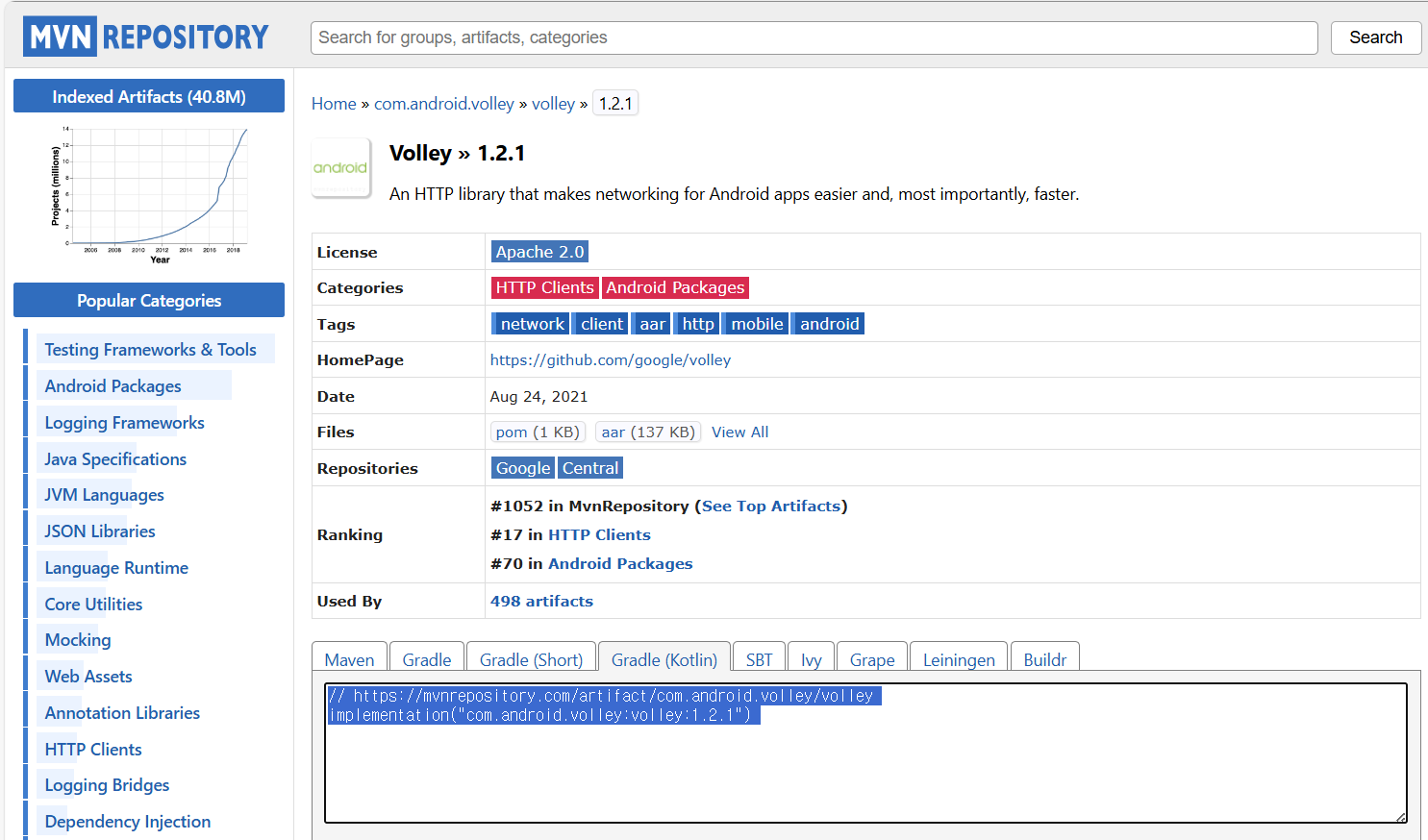Focus the artifact search input field

814,37
